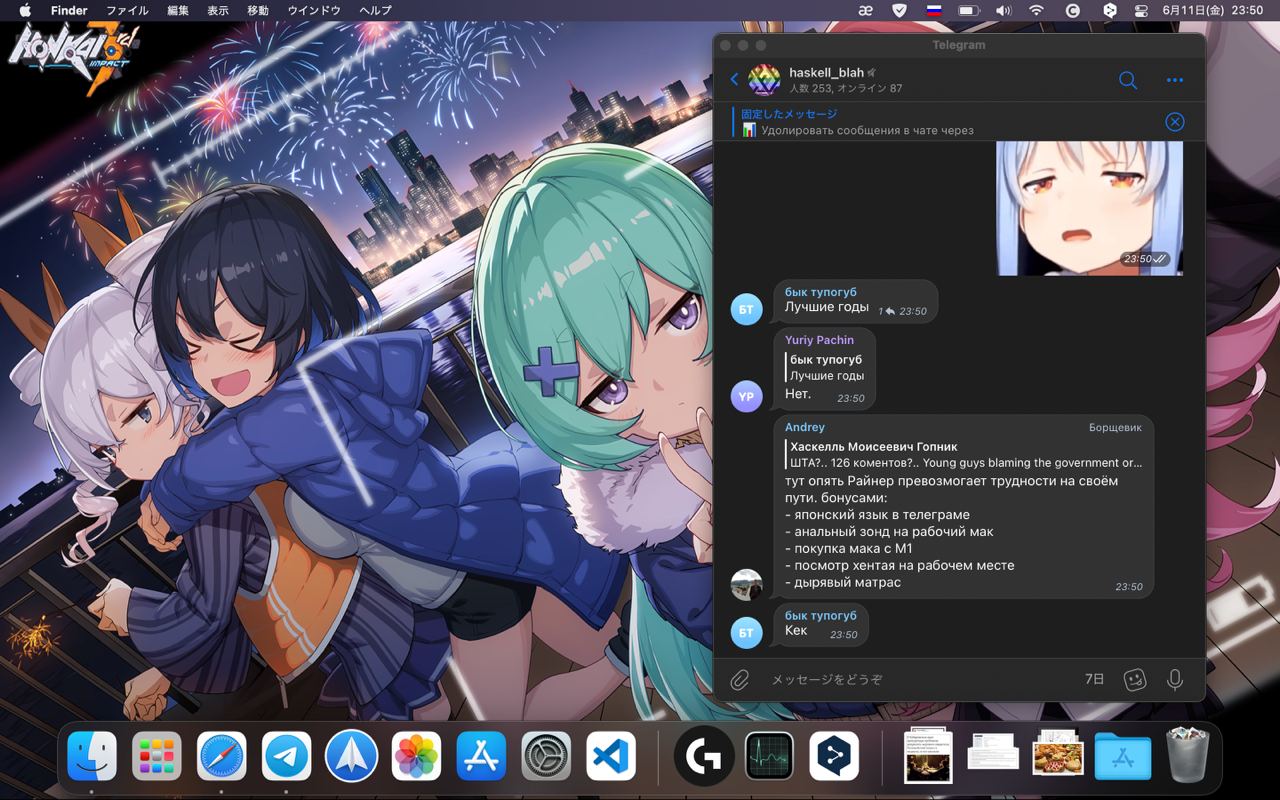Open the battery status menu
1280x800 pixels.
tap(968, 10)
